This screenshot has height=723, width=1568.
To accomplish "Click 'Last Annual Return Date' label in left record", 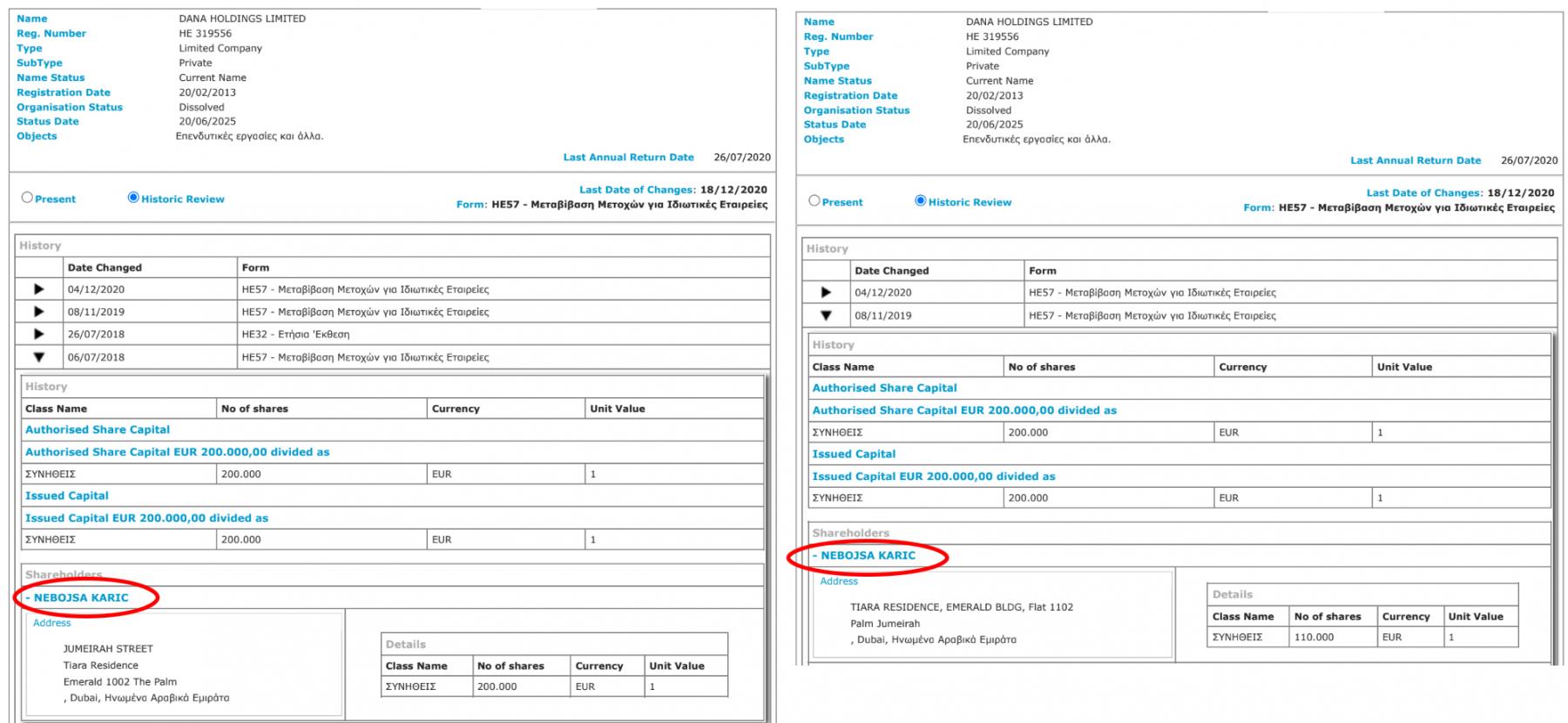I will (629, 158).
